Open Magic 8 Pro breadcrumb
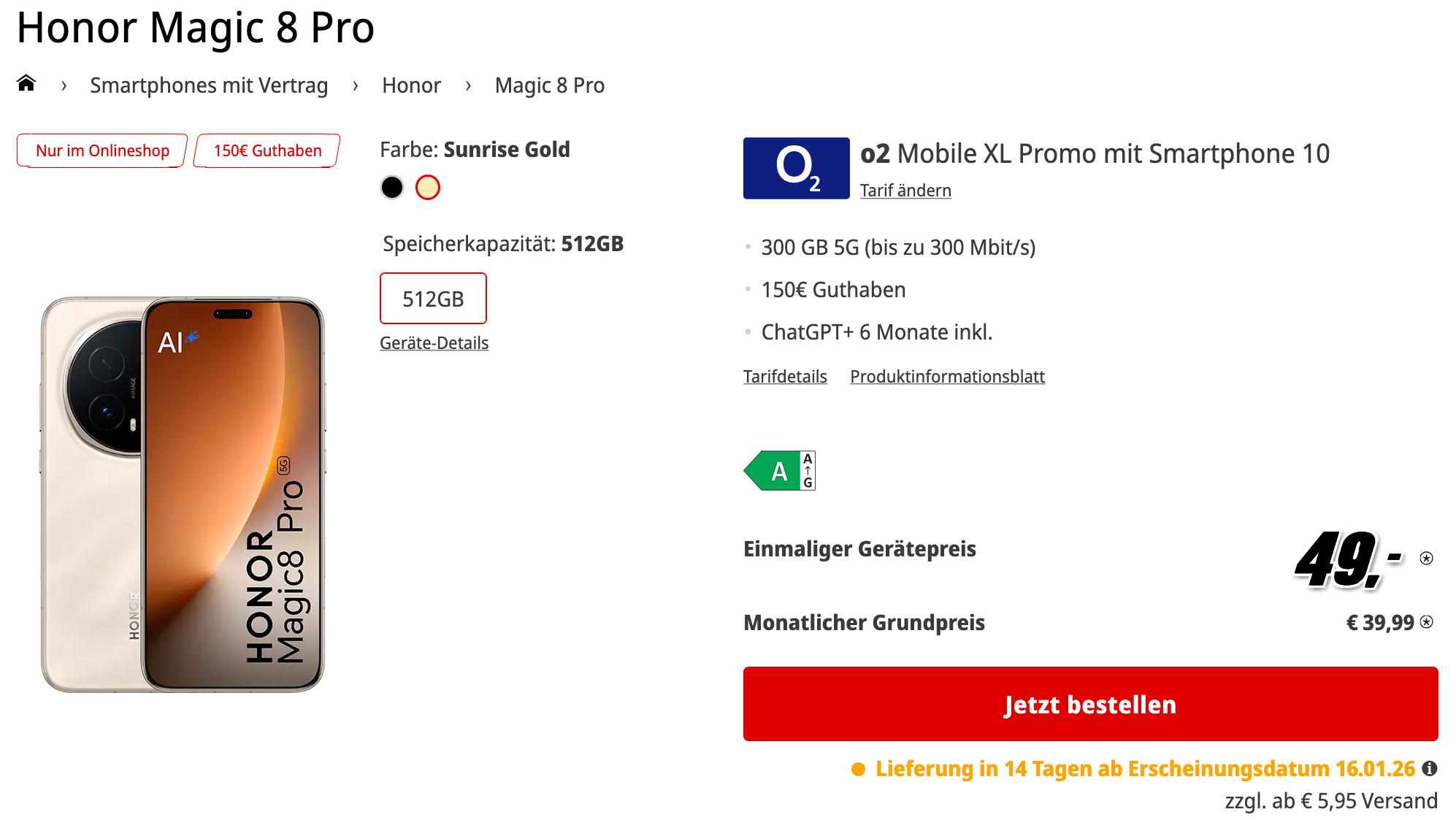This screenshot has height=820, width=1456. click(549, 85)
